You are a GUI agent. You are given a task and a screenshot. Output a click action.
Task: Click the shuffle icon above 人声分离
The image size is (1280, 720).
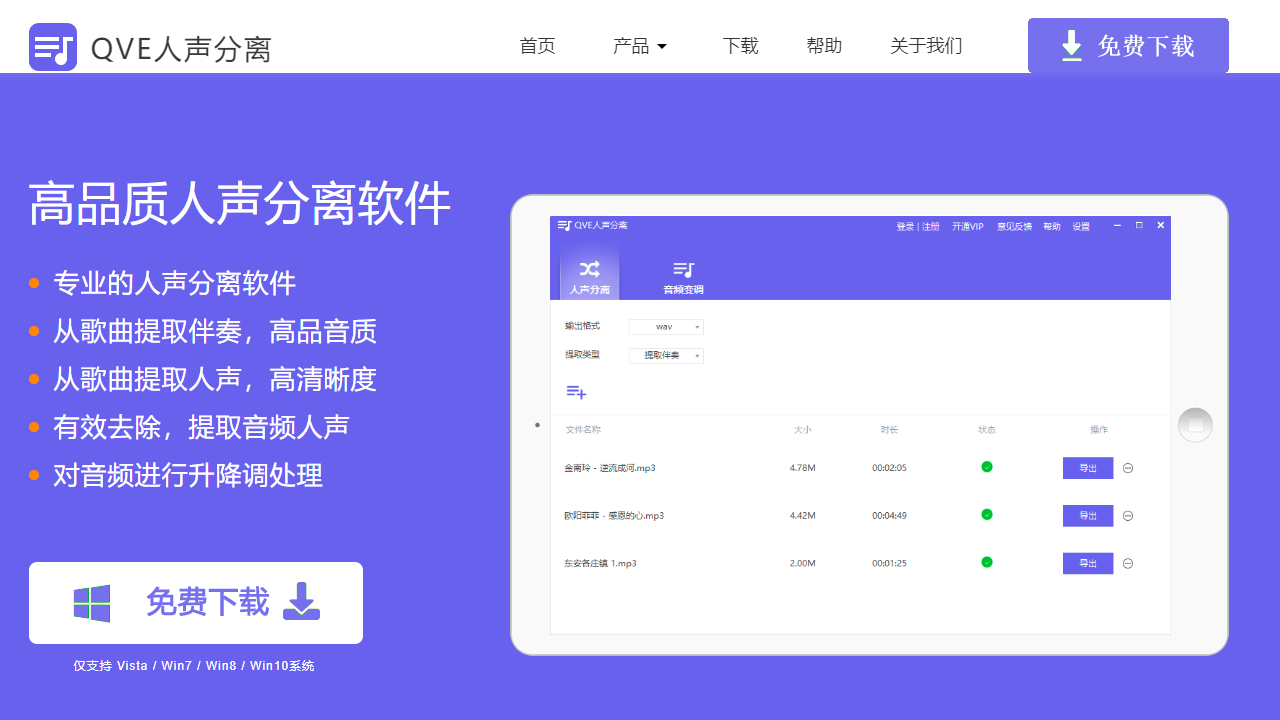[x=590, y=269]
